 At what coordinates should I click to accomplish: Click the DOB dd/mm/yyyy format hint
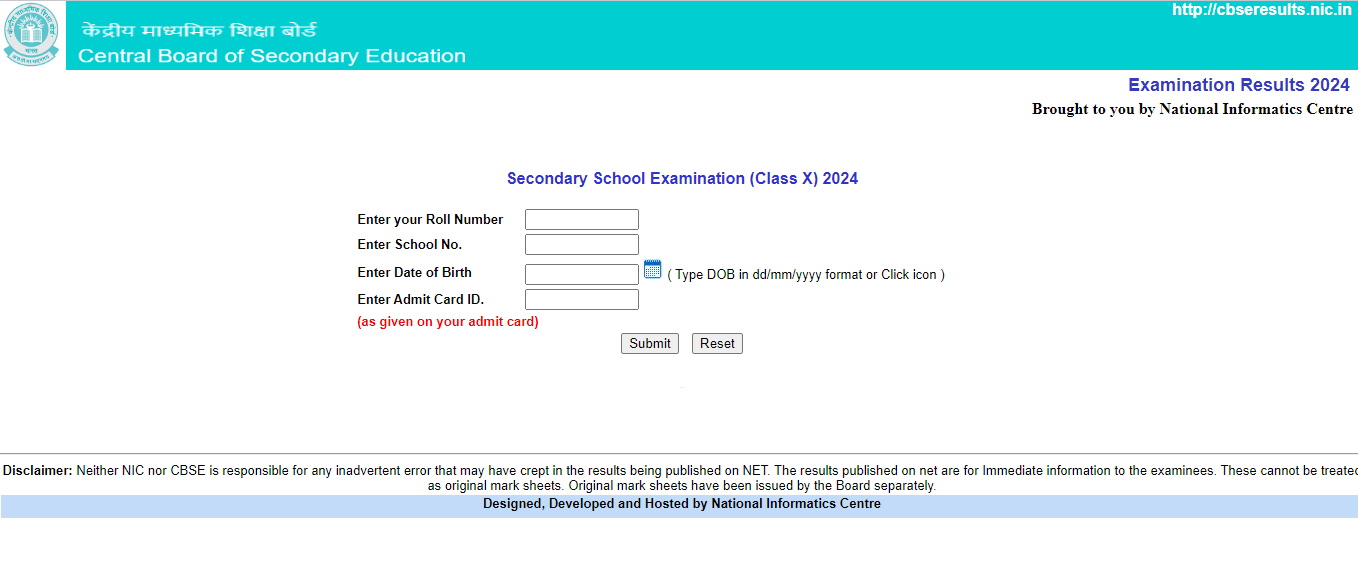[805, 275]
